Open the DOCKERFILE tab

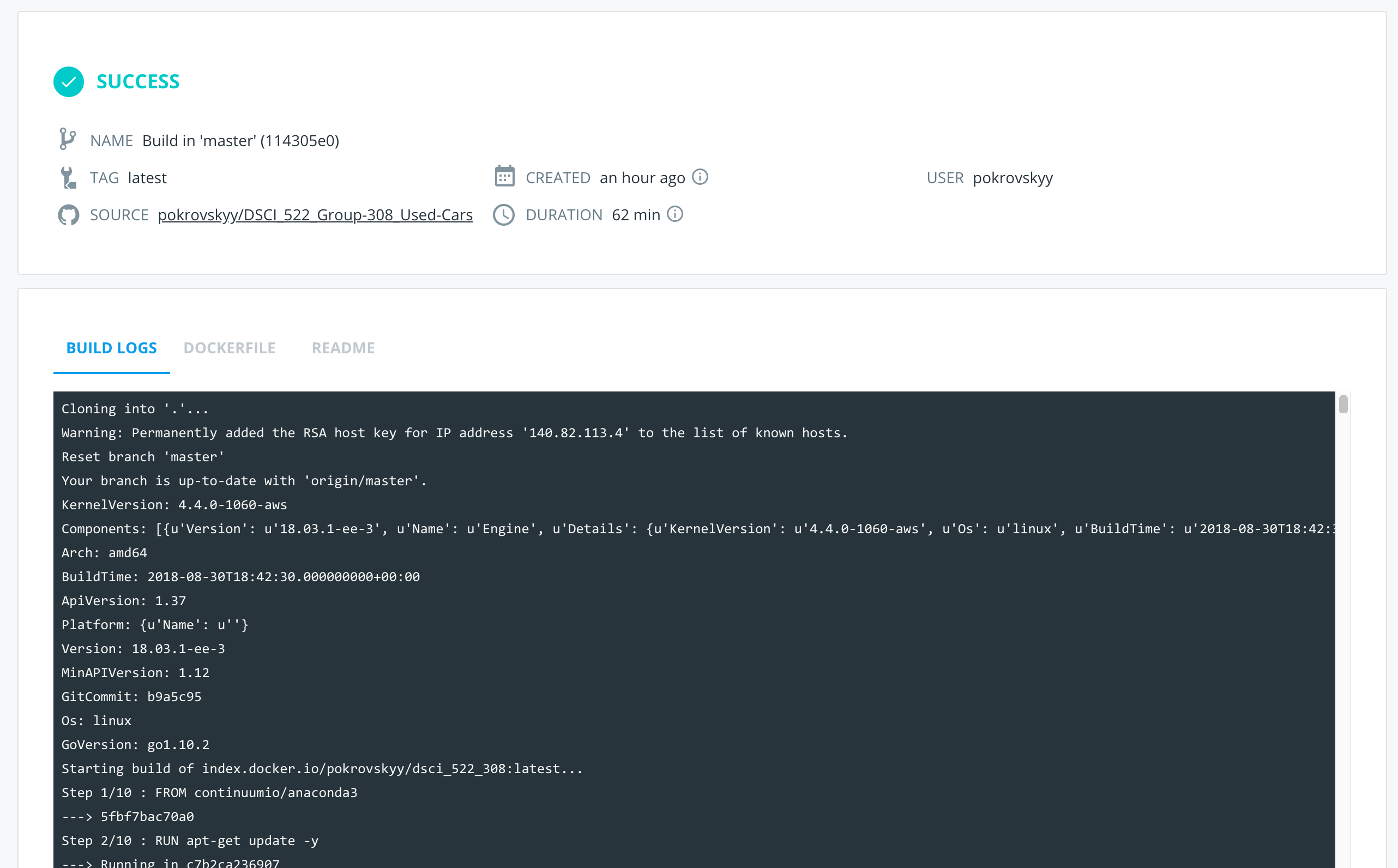point(229,348)
